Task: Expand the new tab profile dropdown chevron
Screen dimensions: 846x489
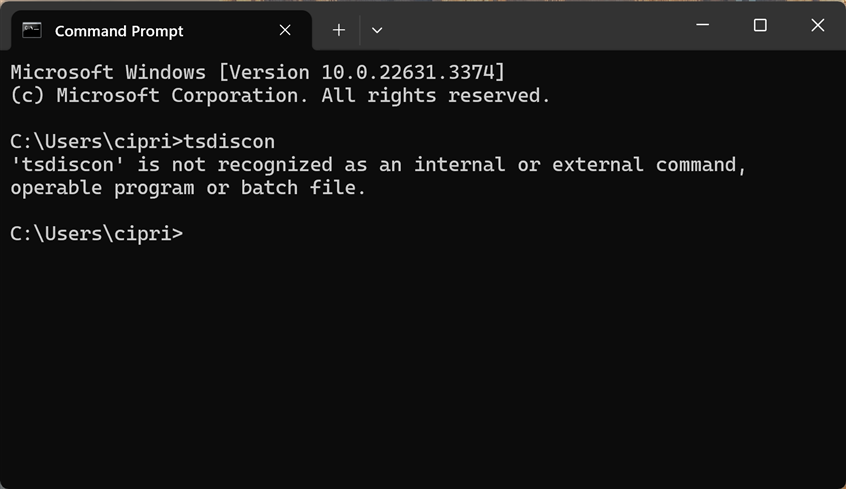Action: point(377,30)
